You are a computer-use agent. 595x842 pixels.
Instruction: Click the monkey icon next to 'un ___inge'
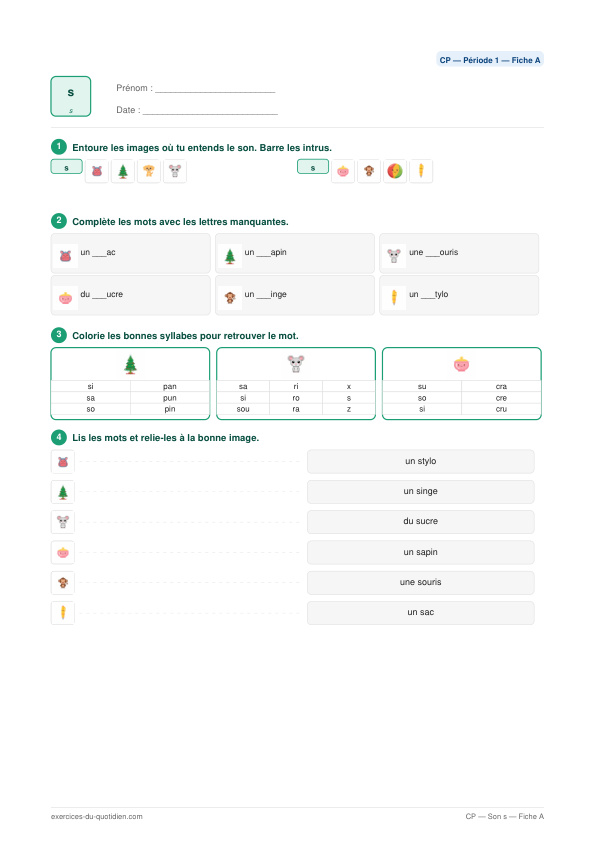[230, 297]
